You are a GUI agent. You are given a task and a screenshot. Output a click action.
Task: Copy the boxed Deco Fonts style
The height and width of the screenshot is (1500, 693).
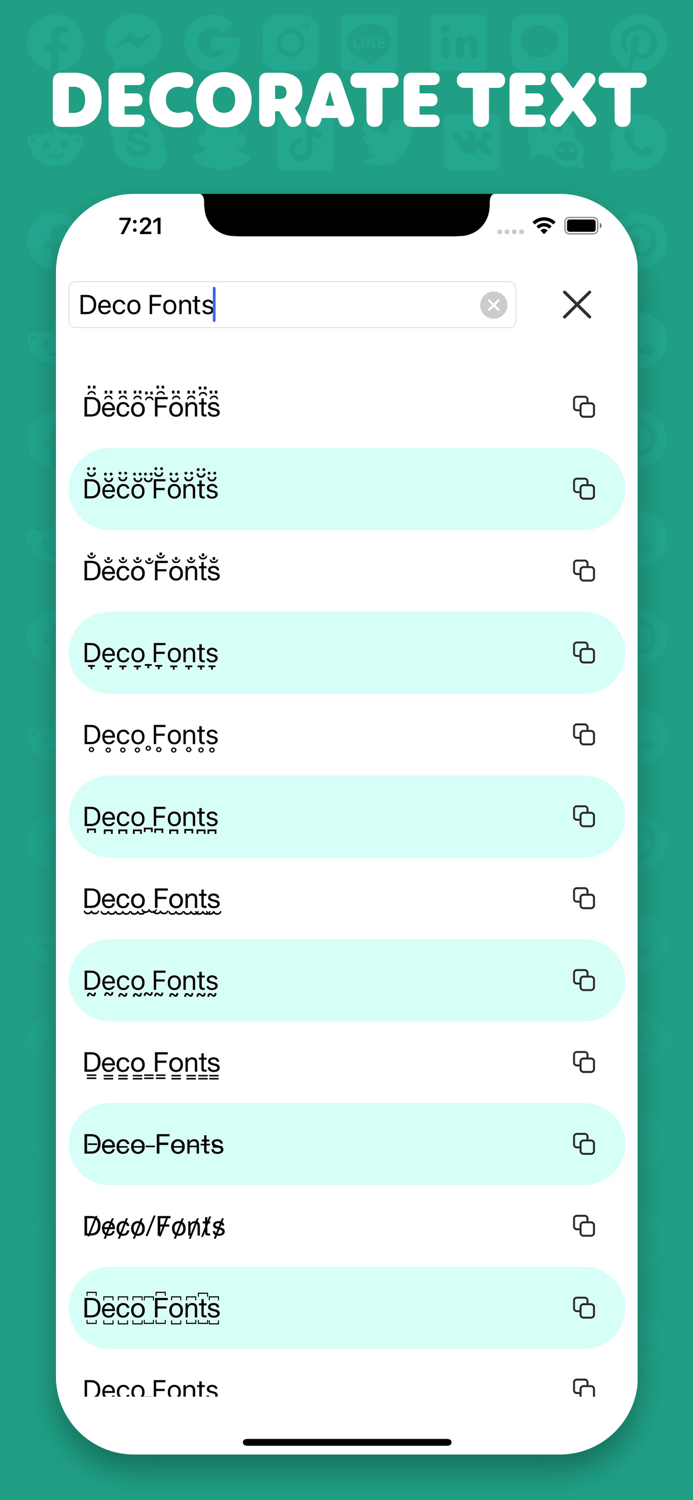pos(583,1307)
